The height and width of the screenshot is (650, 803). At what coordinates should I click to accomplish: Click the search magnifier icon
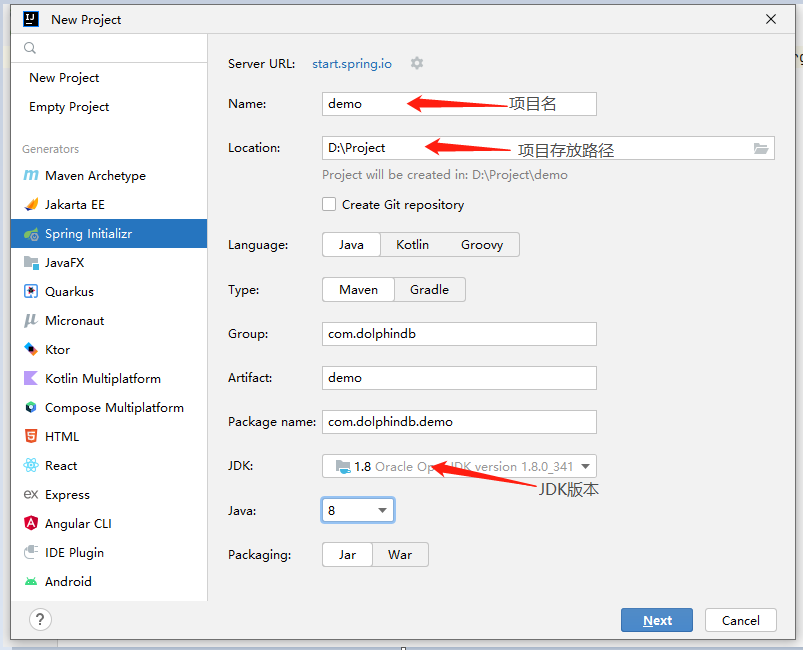tap(30, 48)
